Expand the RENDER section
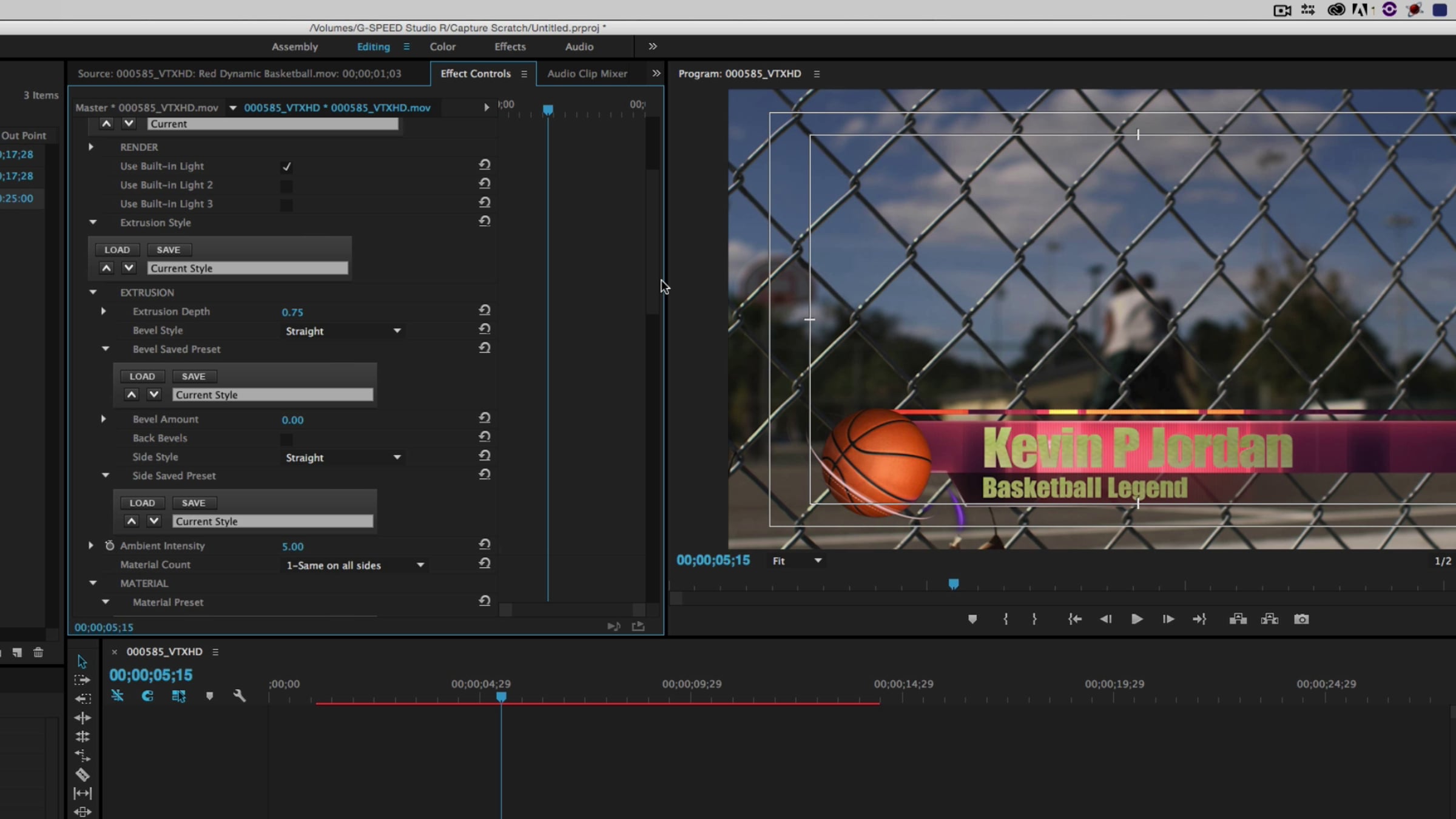This screenshot has height=819, width=1456. pos(91,147)
